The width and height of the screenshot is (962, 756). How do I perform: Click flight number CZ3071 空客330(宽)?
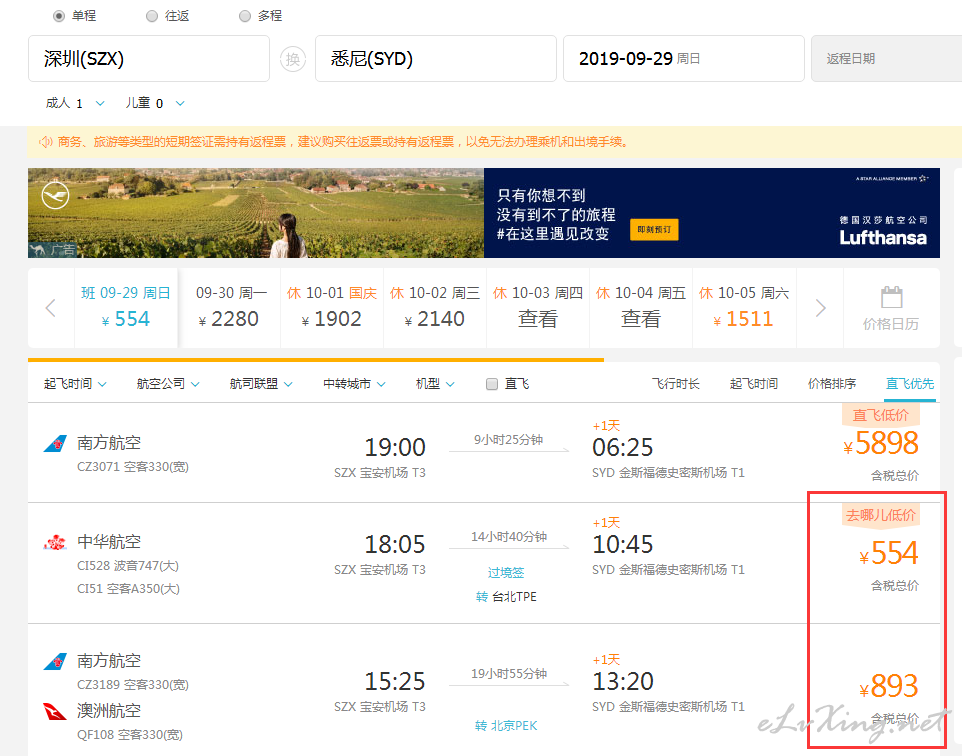pos(133,467)
